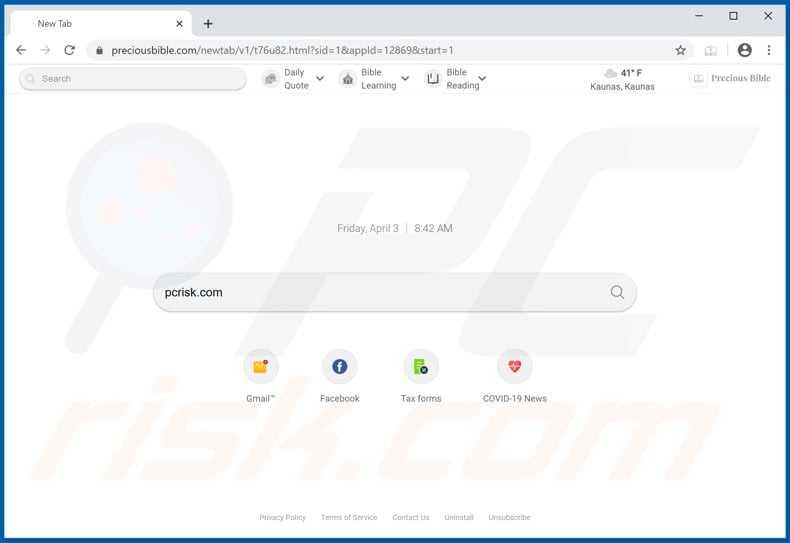Open a new tab with plus button
The height and width of the screenshot is (543, 790).
point(208,24)
